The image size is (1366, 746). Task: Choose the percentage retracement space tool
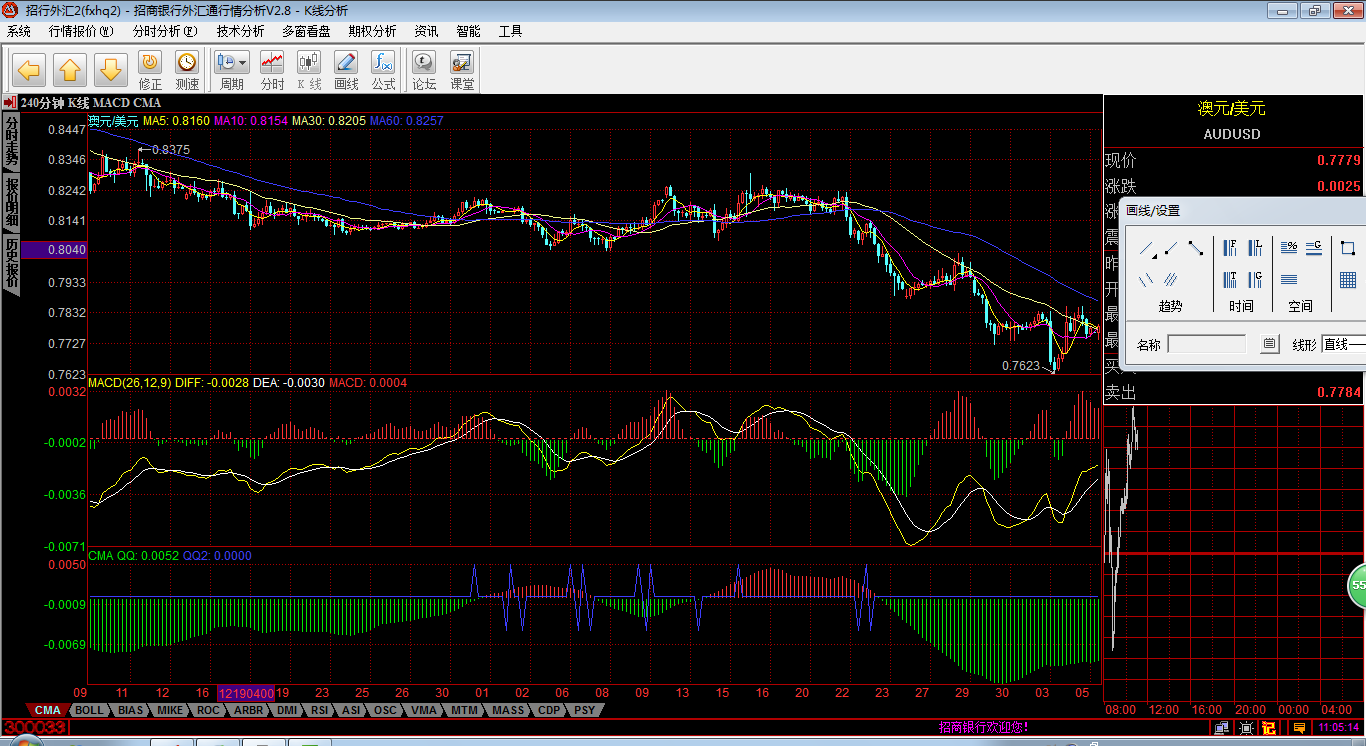[x=1289, y=247]
